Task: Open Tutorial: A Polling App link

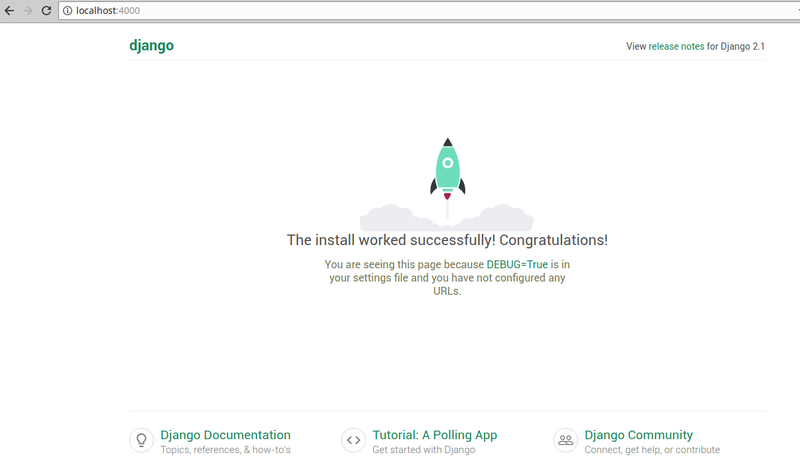Action: pyautogui.click(x=435, y=435)
